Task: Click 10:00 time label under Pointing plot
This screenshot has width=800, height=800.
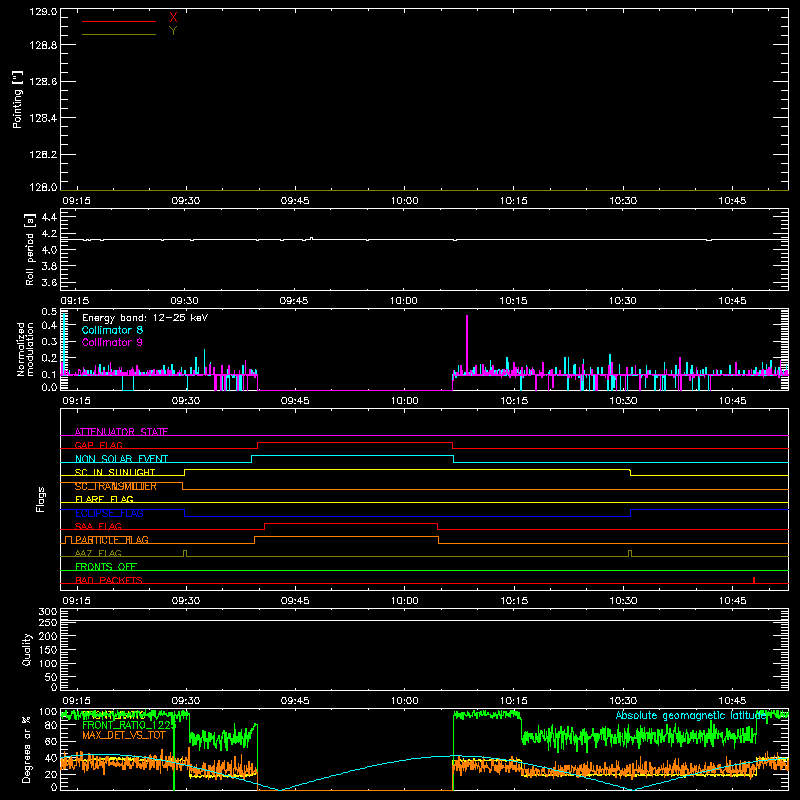Action: 405,201
